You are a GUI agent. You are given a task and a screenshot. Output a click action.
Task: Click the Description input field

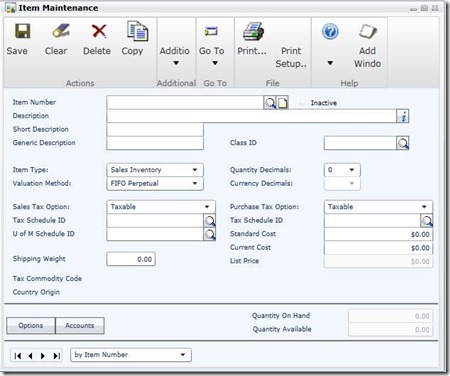(x=251, y=116)
